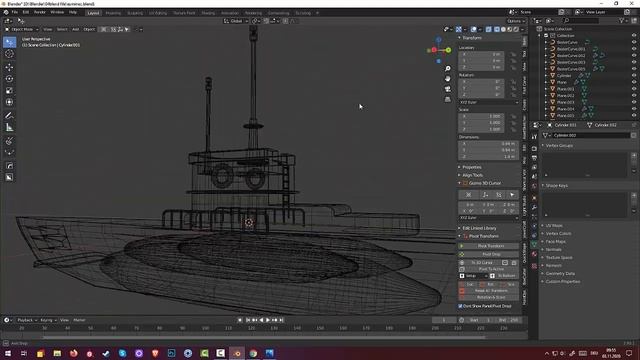The width and height of the screenshot is (640, 360).
Task: Toggle visibility of Collection in outliner
Action: click(634, 36)
